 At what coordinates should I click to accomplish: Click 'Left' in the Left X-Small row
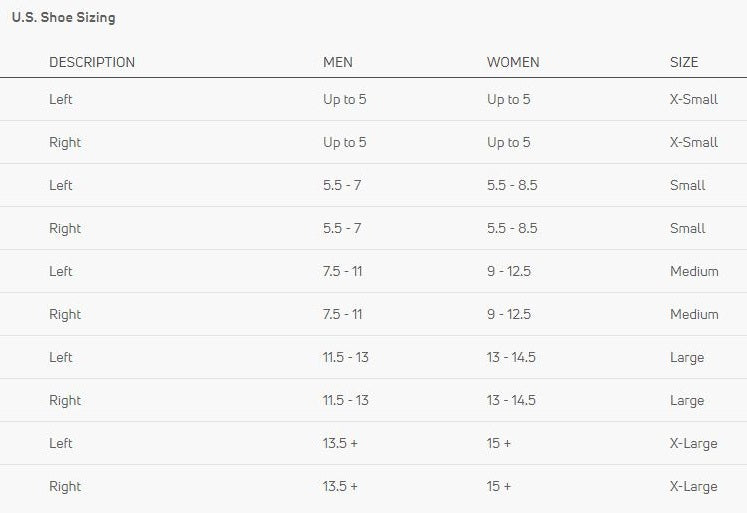click(x=61, y=99)
